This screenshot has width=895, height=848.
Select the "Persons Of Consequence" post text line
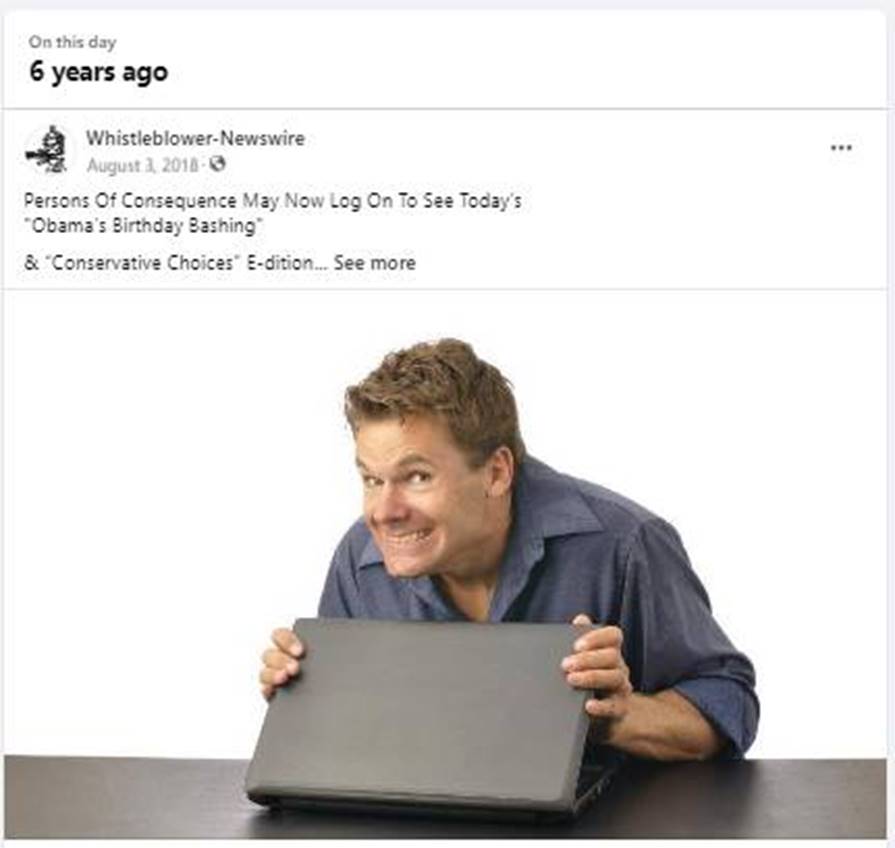(273, 201)
